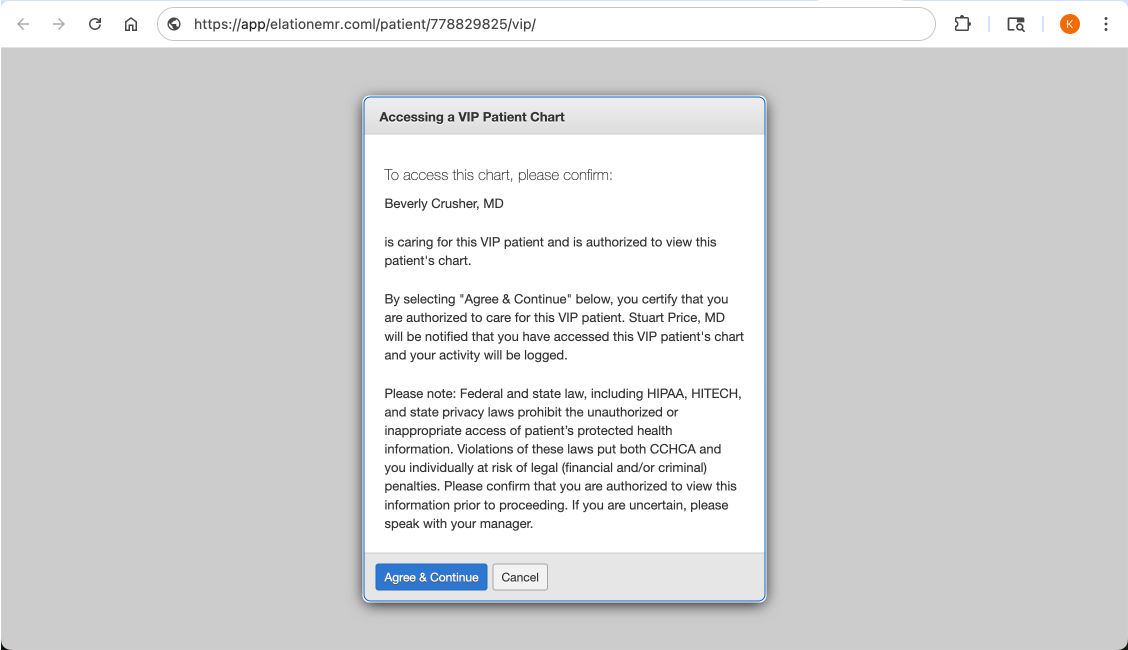Click the tab search icon beside extensions
This screenshot has width=1128, height=650.
point(1015,24)
